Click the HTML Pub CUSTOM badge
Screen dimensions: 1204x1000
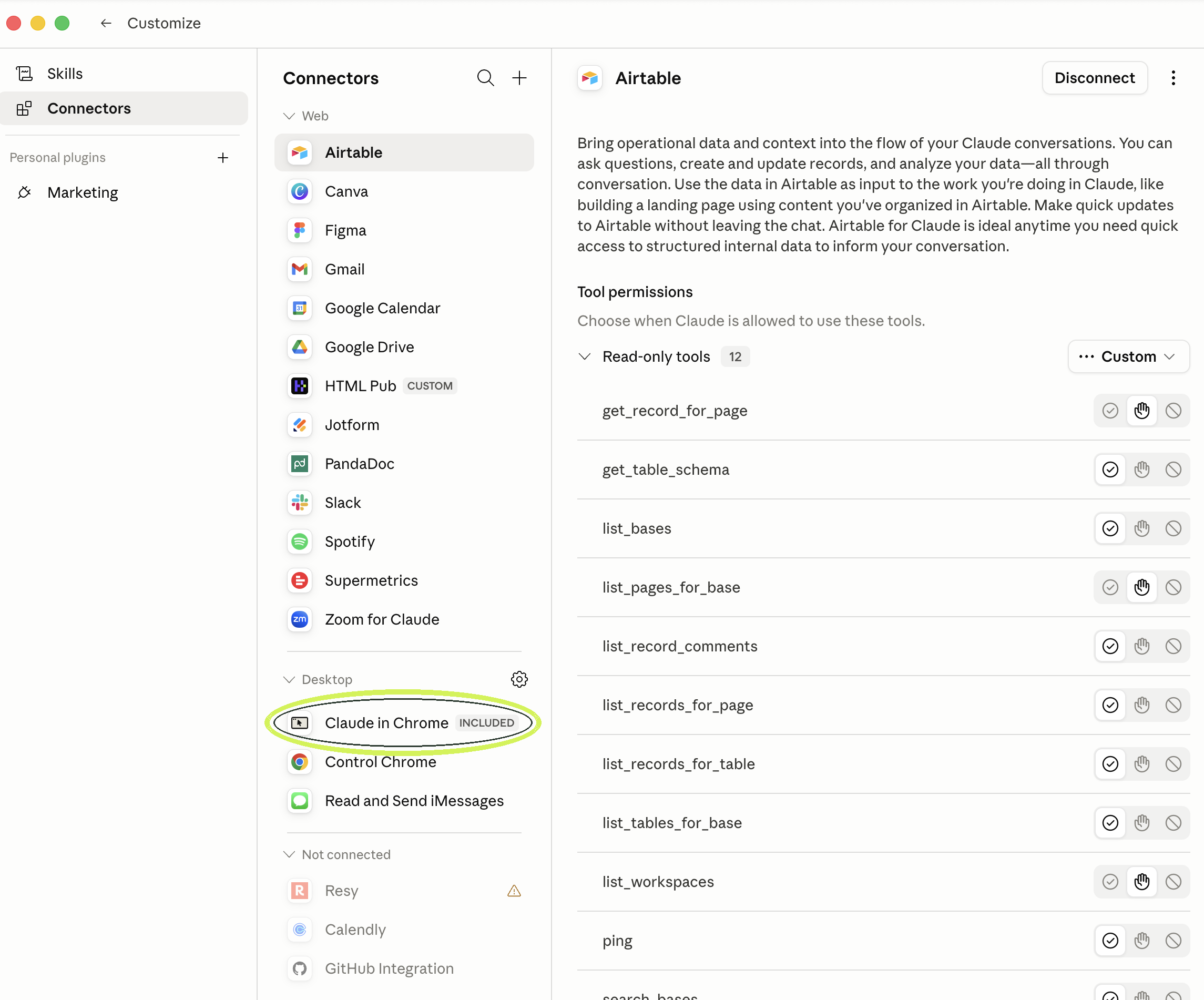[430, 386]
